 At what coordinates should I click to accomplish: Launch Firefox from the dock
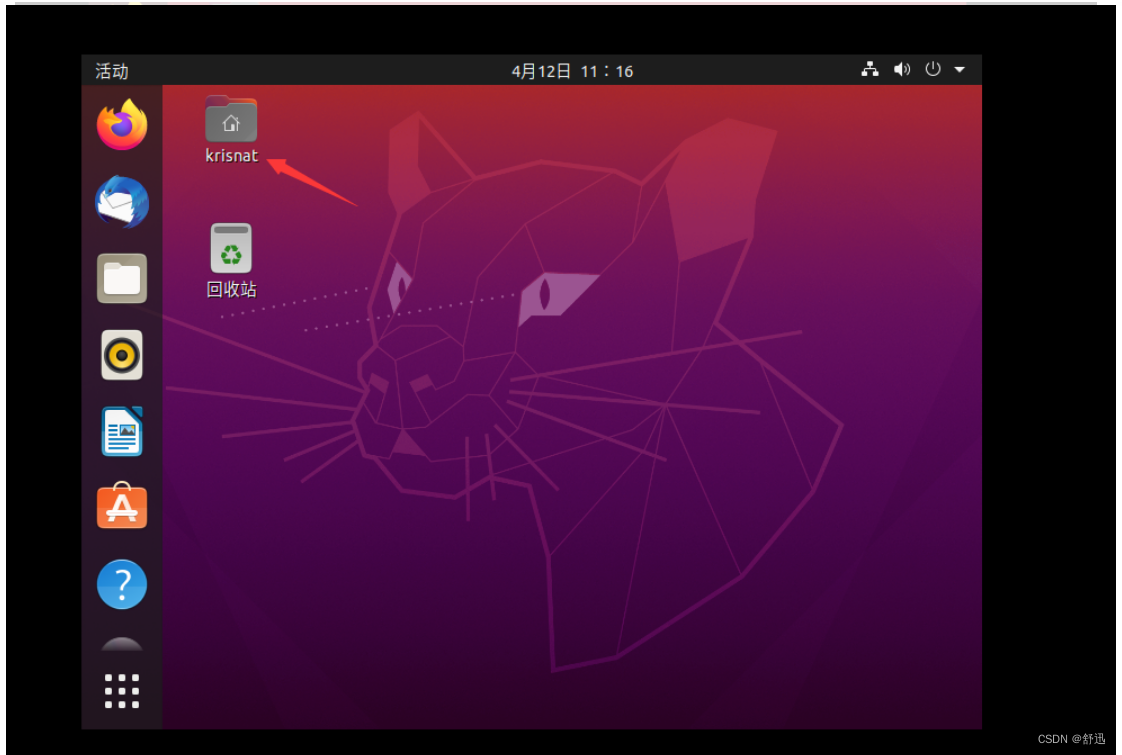pos(121,124)
